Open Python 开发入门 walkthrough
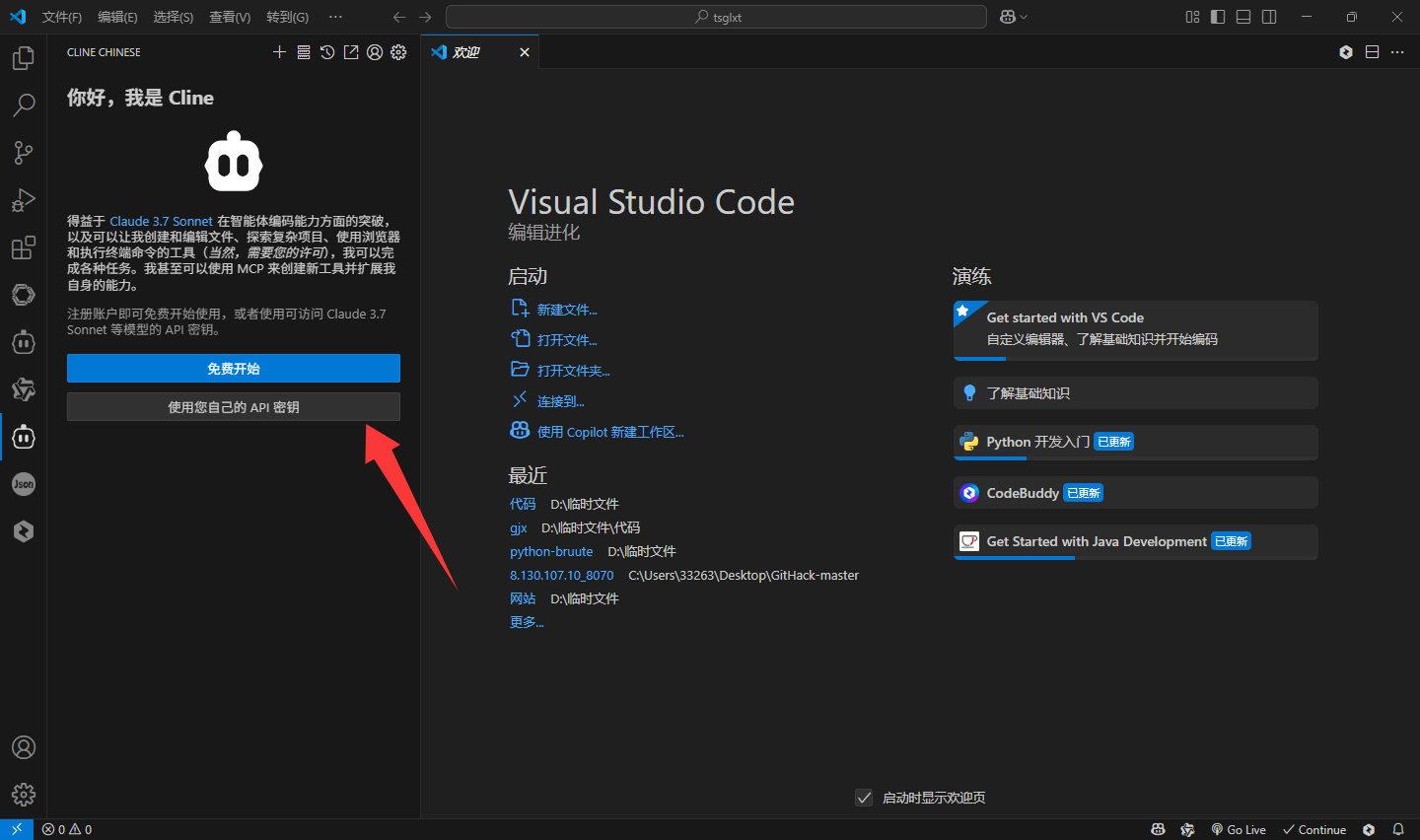This screenshot has height=840, width=1420. click(x=1136, y=442)
